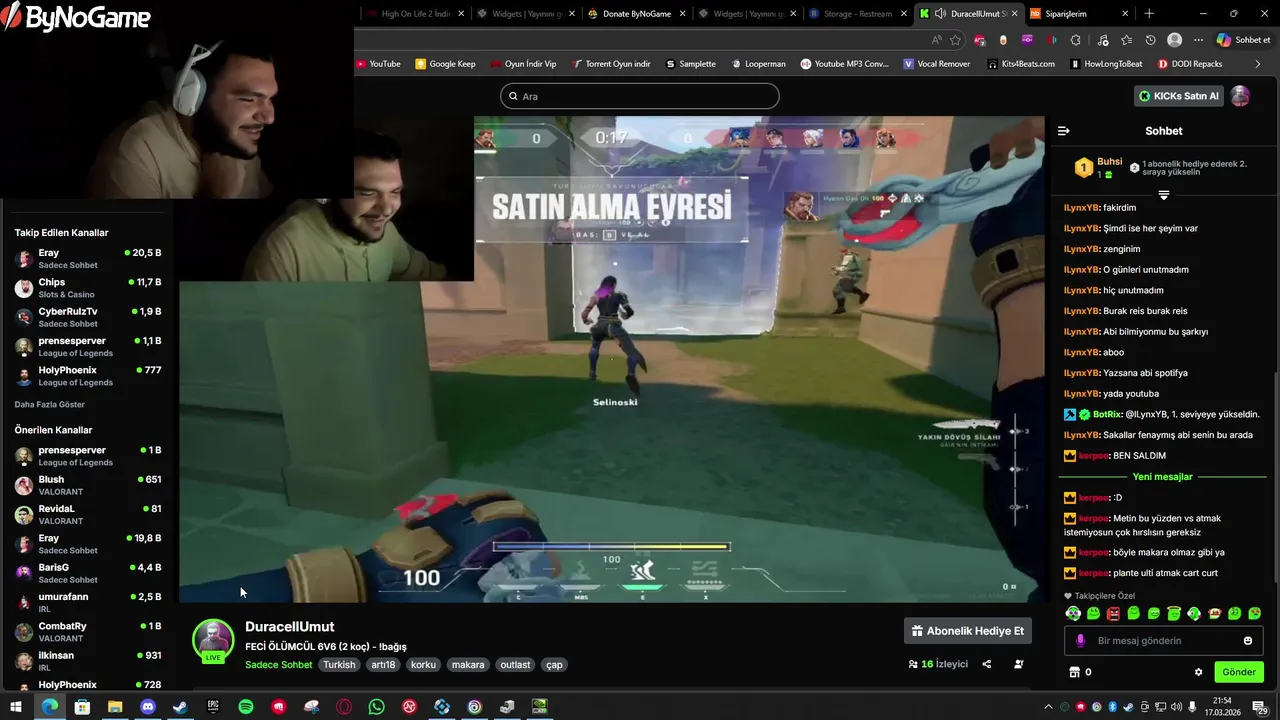The height and width of the screenshot is (720, 1280).
Task: Open the Chips followed channel
Action: coord(88,288)
